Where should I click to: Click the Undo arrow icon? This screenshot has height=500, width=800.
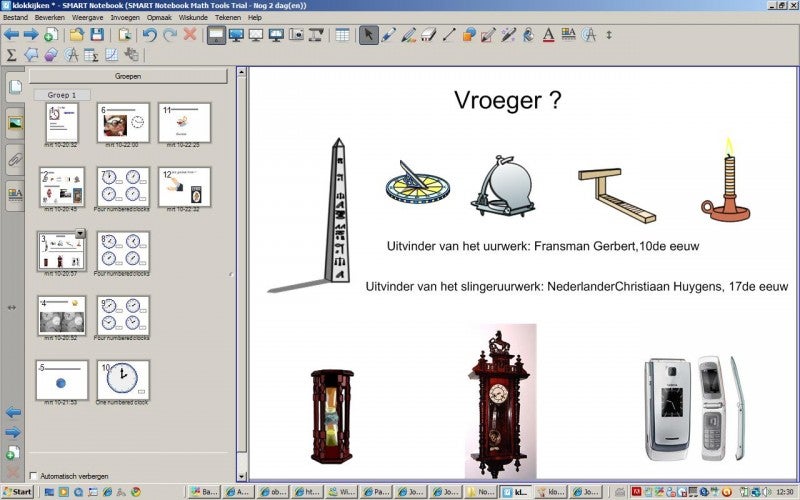click(149, 35)
